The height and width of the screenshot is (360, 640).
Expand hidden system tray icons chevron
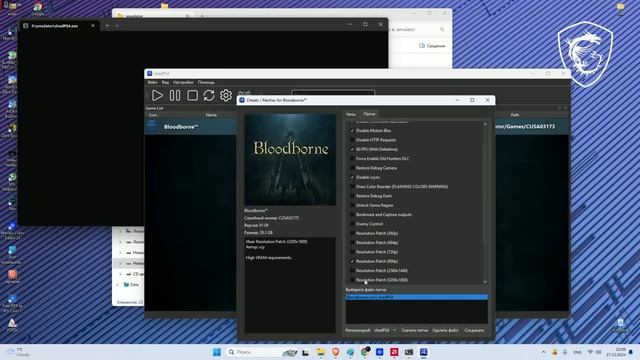[543, 352]
